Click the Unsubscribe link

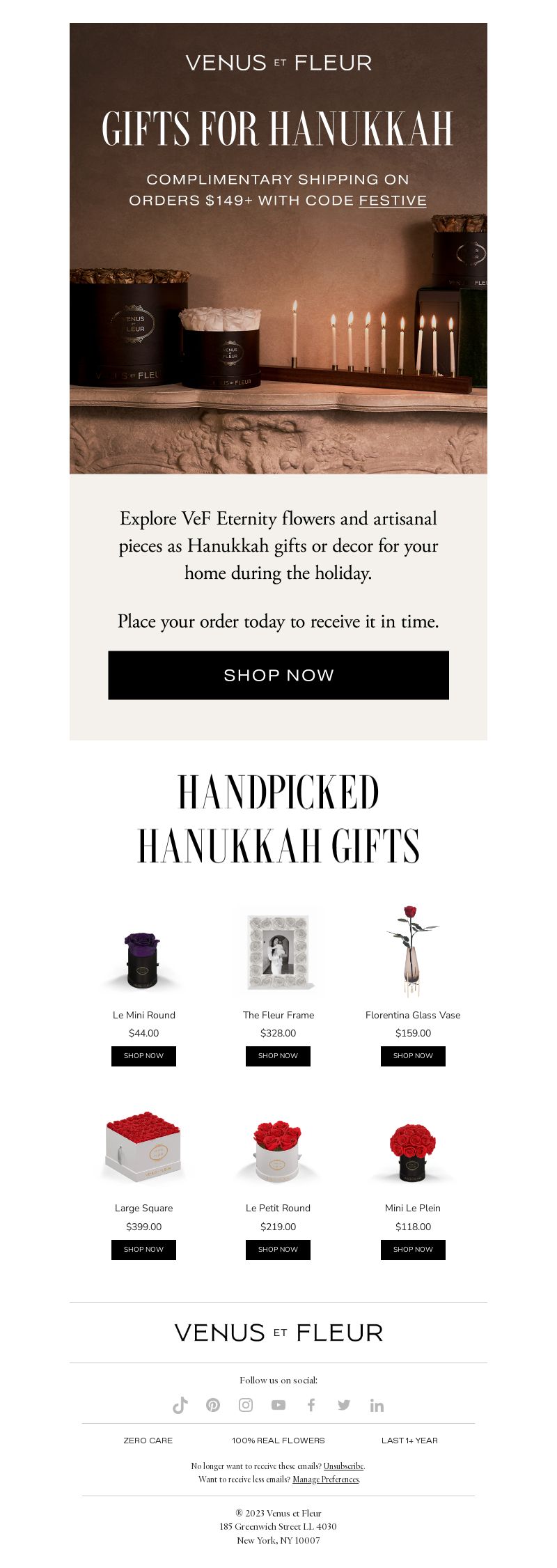(x=343, y=1466)
